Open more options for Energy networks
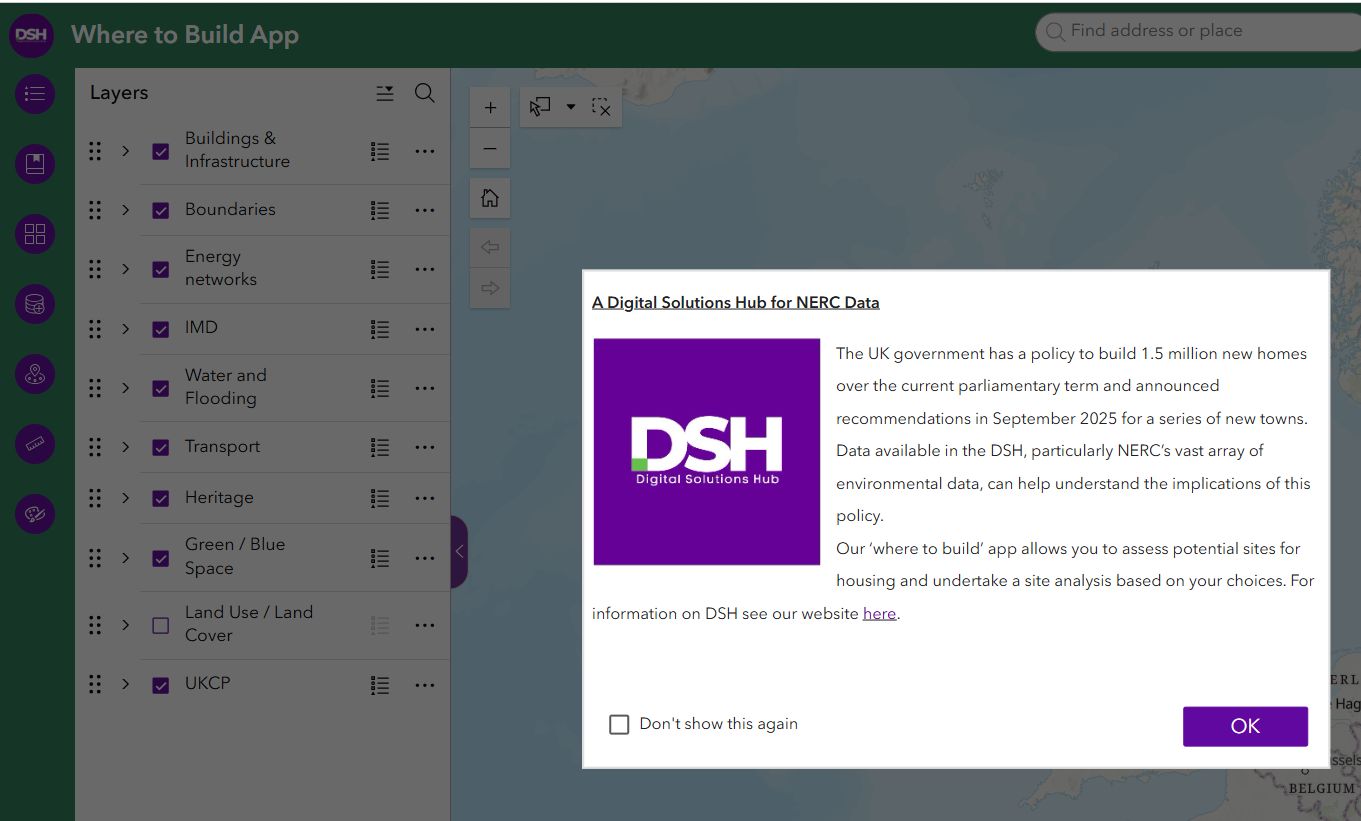Image resolution: width=1361 pixels, height=821 pixels. tap(425, 269)
